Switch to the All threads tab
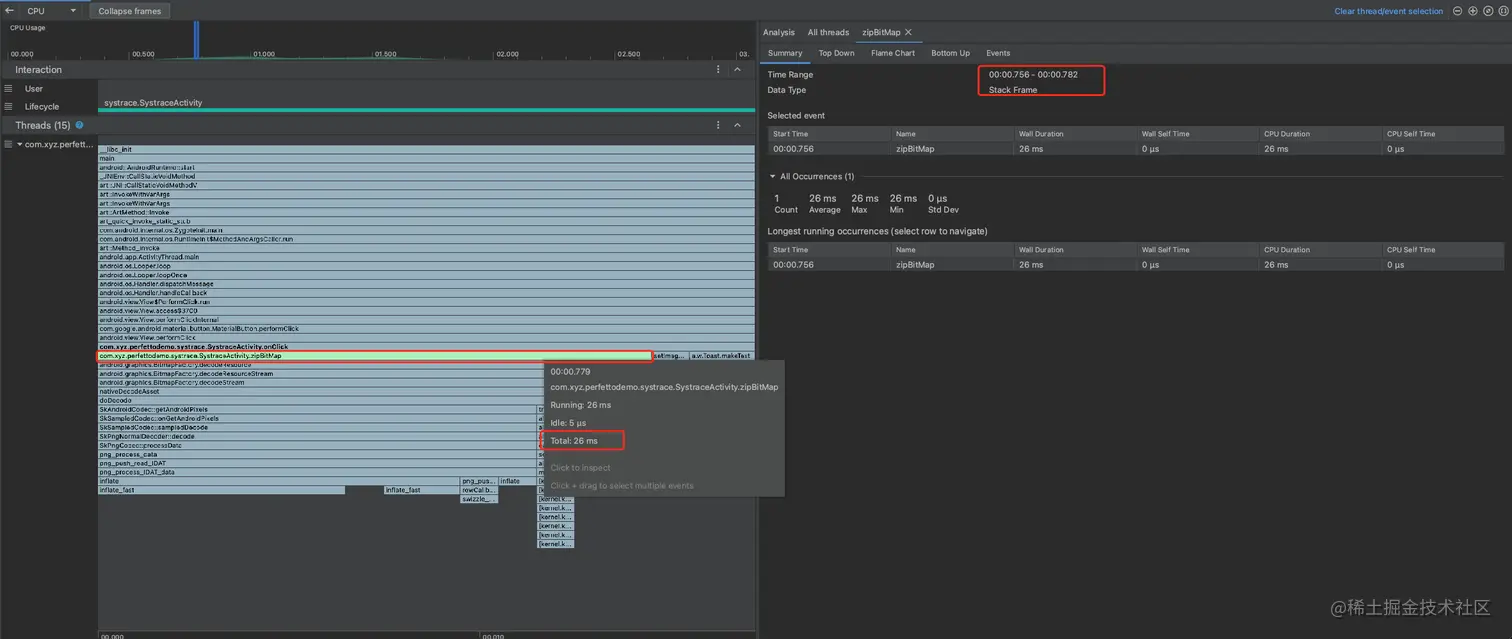The width and height of the screenshot is (1512, 639). [828, 33]
